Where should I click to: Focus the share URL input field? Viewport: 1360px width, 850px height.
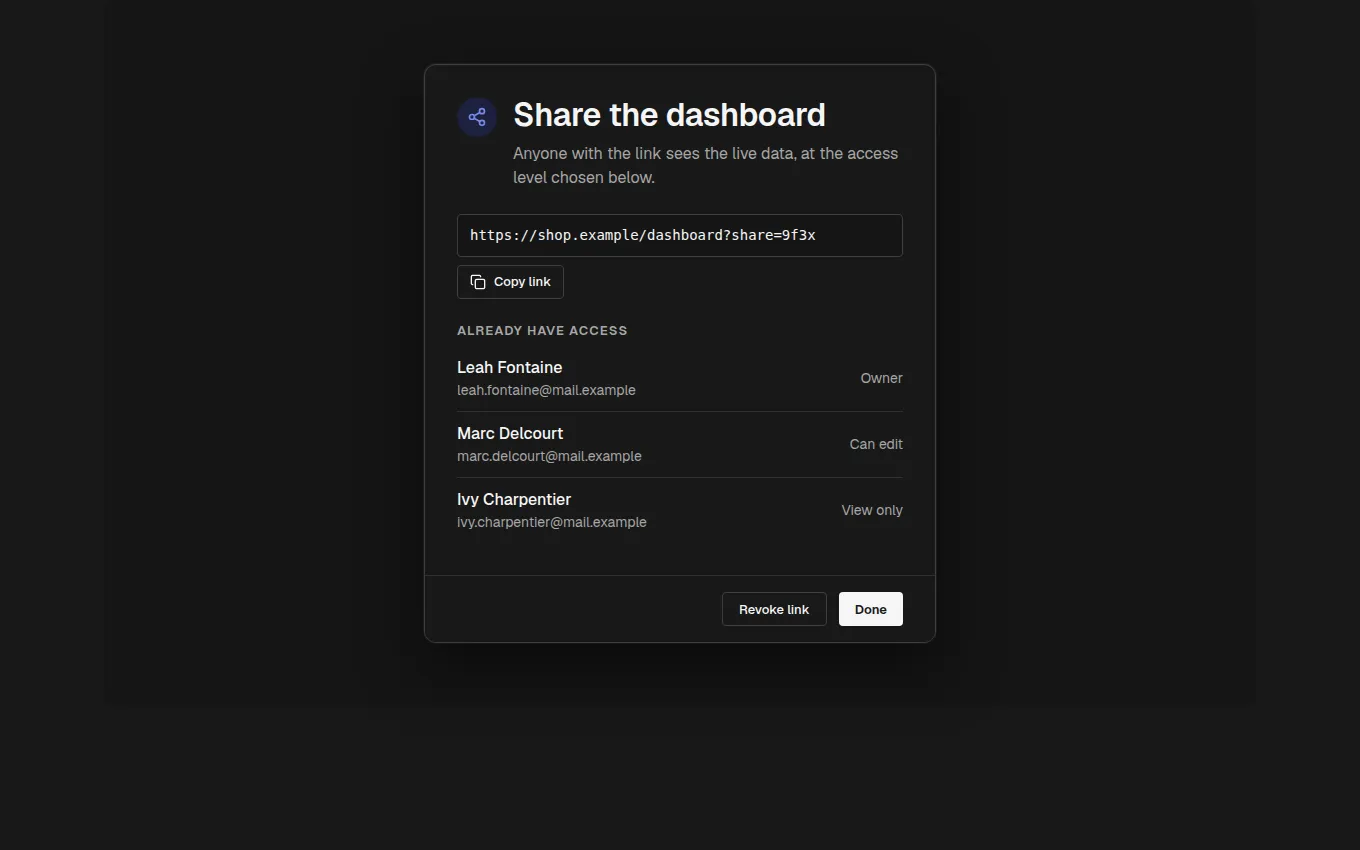tap(680, 235)
